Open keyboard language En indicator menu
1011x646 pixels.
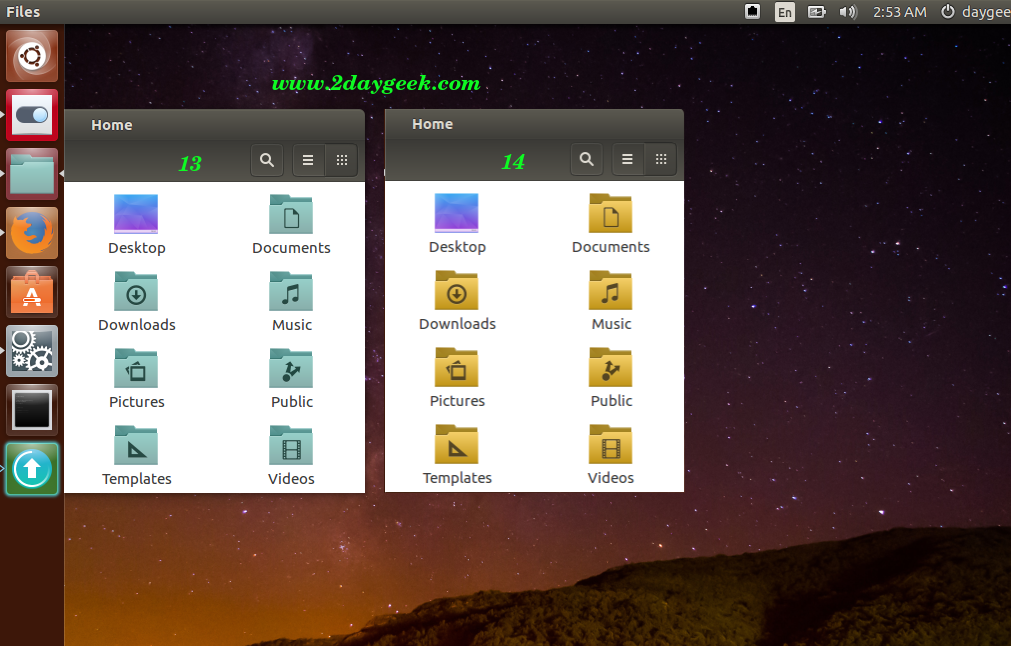(785, 12)
